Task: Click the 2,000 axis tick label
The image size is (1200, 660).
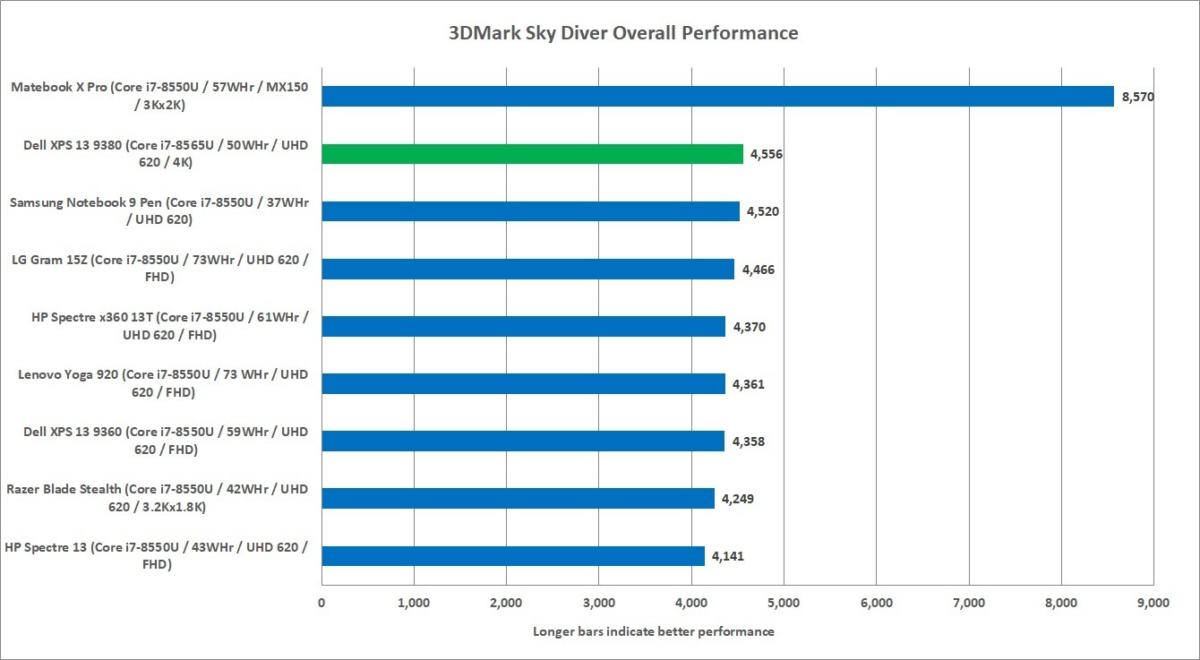Action: pos(506,603)
